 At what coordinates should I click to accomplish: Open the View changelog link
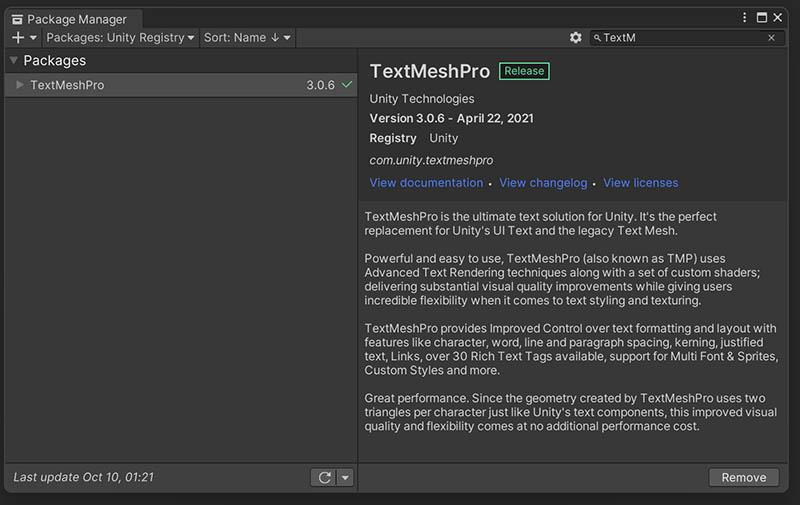(x=543, y=183)
